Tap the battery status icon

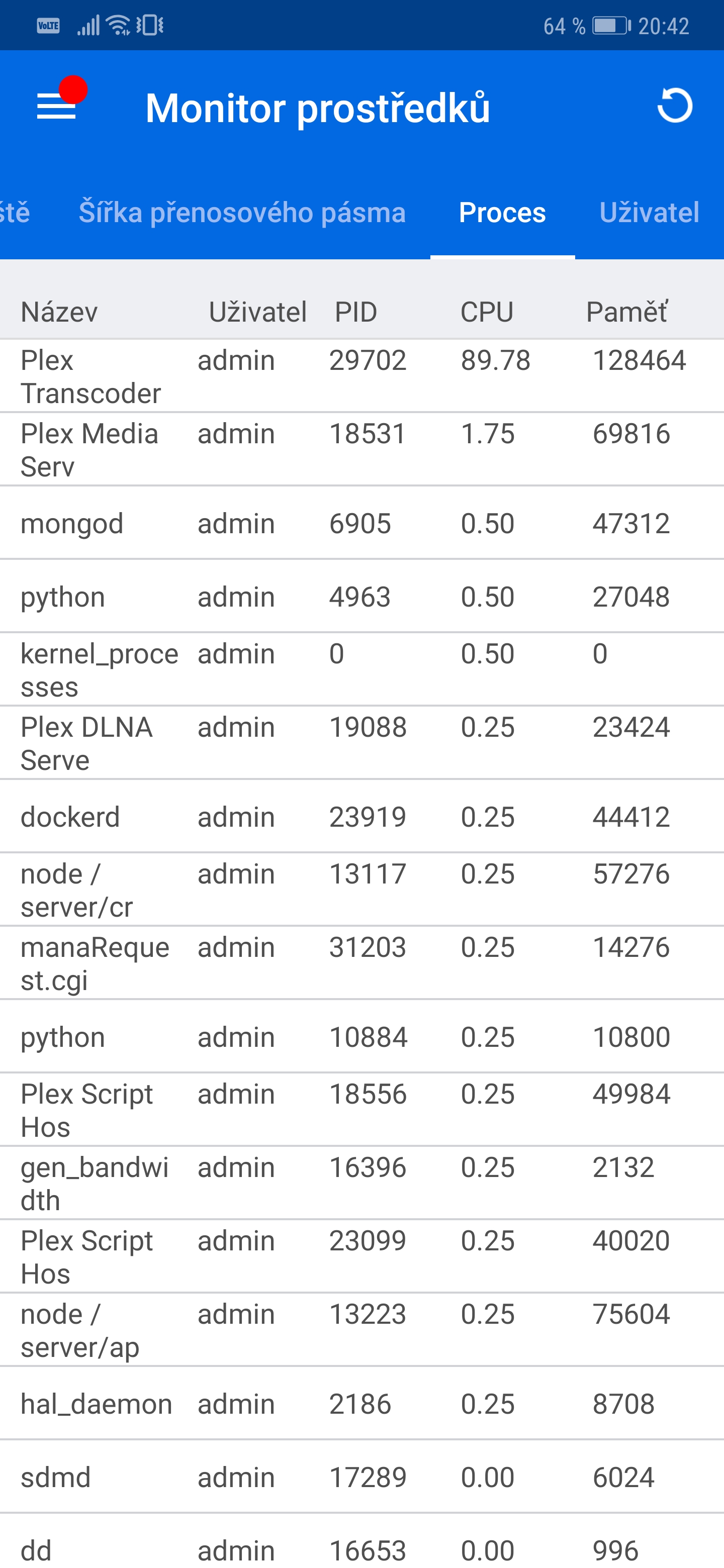[611, 26]
